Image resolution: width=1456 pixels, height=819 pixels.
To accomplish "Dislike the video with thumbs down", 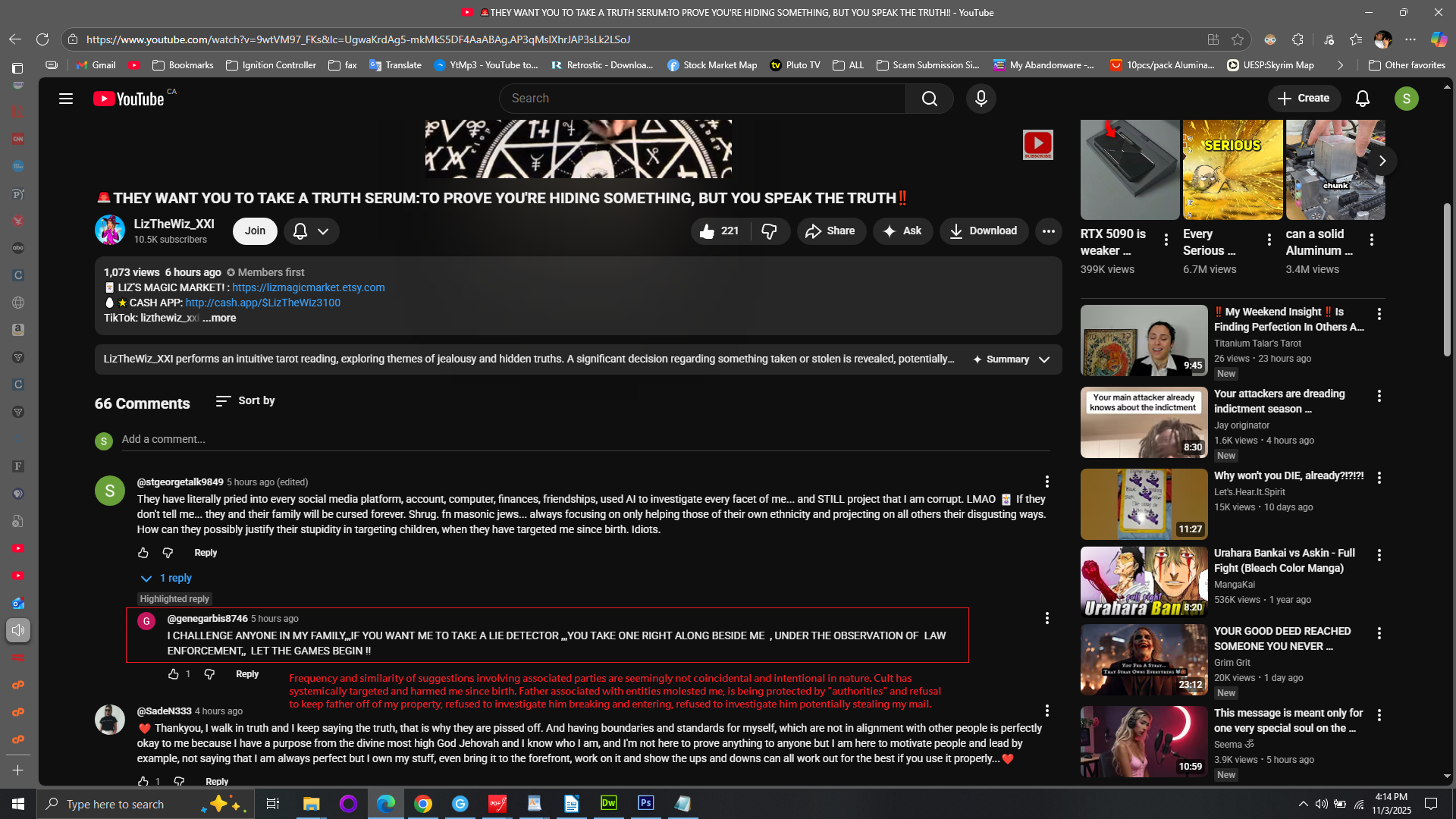I will [x=769, y=231].
